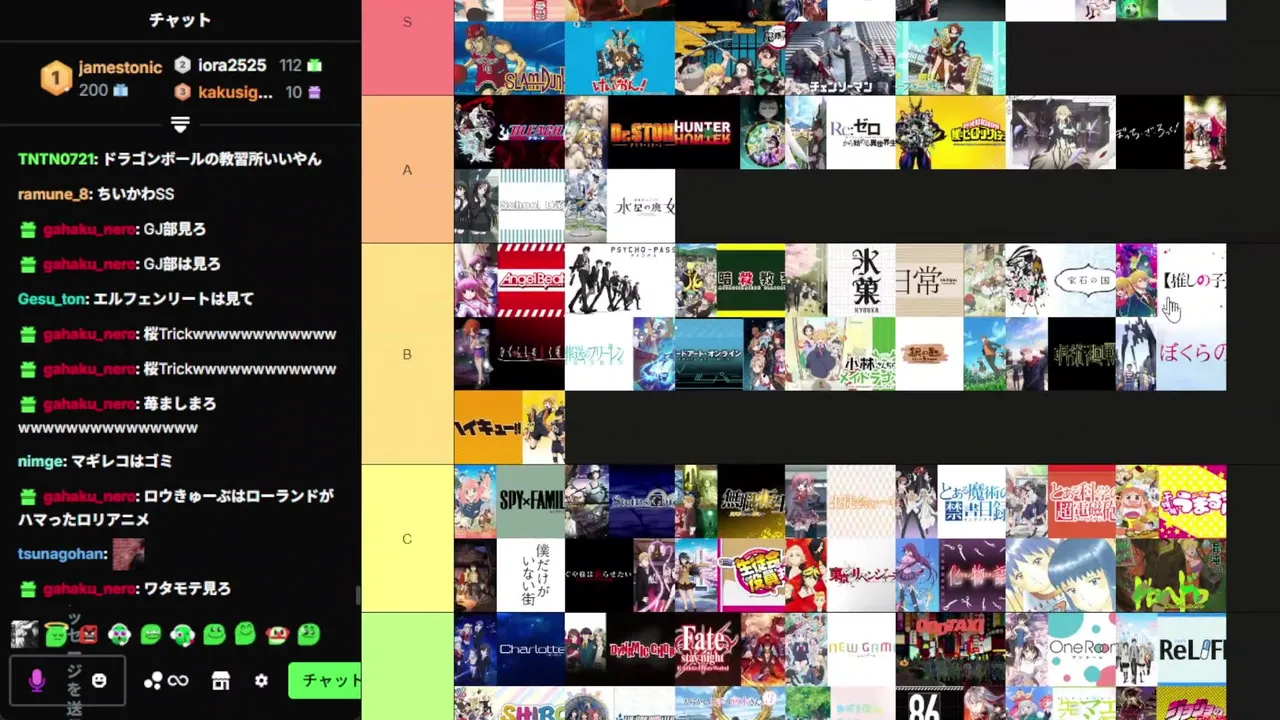This screenshot has width=1280, height=720.
Task: Select the BLEACH thumbnail in A tier
Action: (510, 132)
